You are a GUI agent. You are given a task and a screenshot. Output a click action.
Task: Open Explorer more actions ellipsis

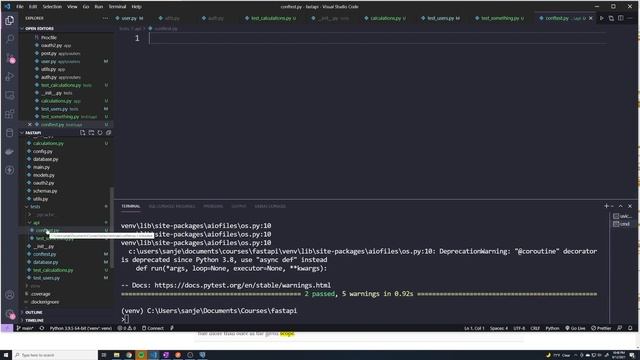(105, 18)
